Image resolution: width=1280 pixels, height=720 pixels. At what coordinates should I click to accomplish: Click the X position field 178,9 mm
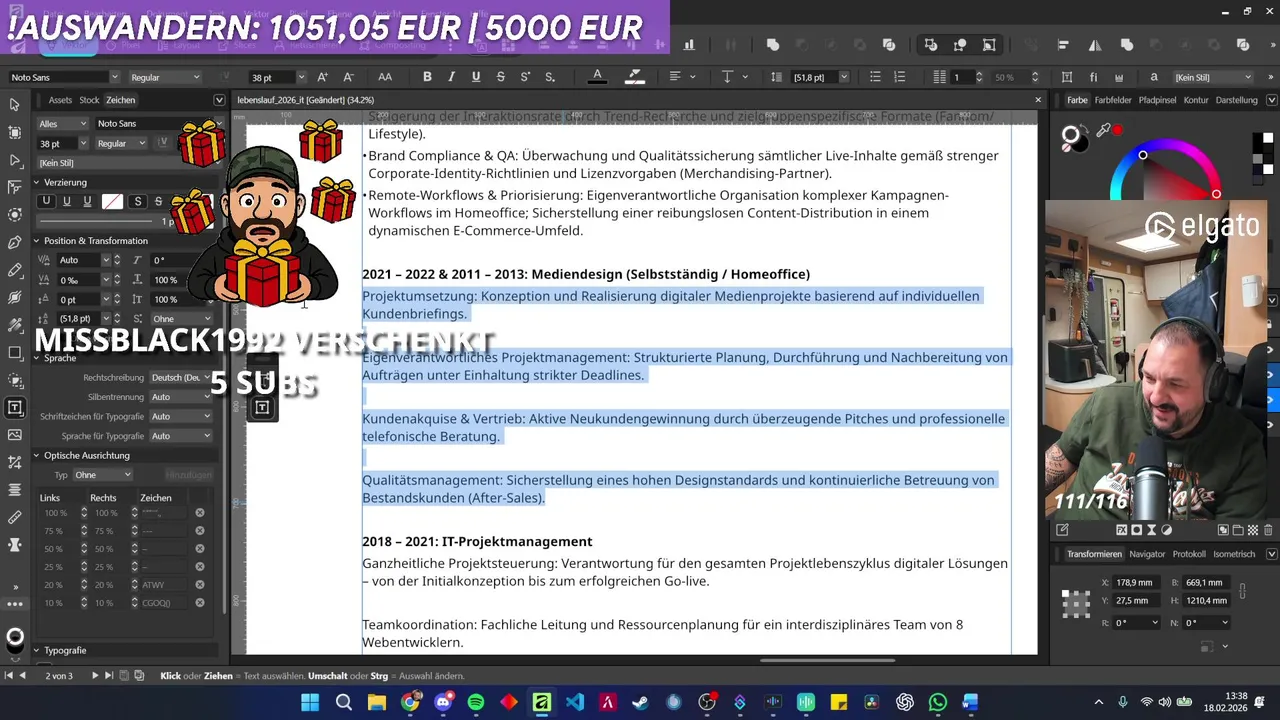coord(1137,582)
